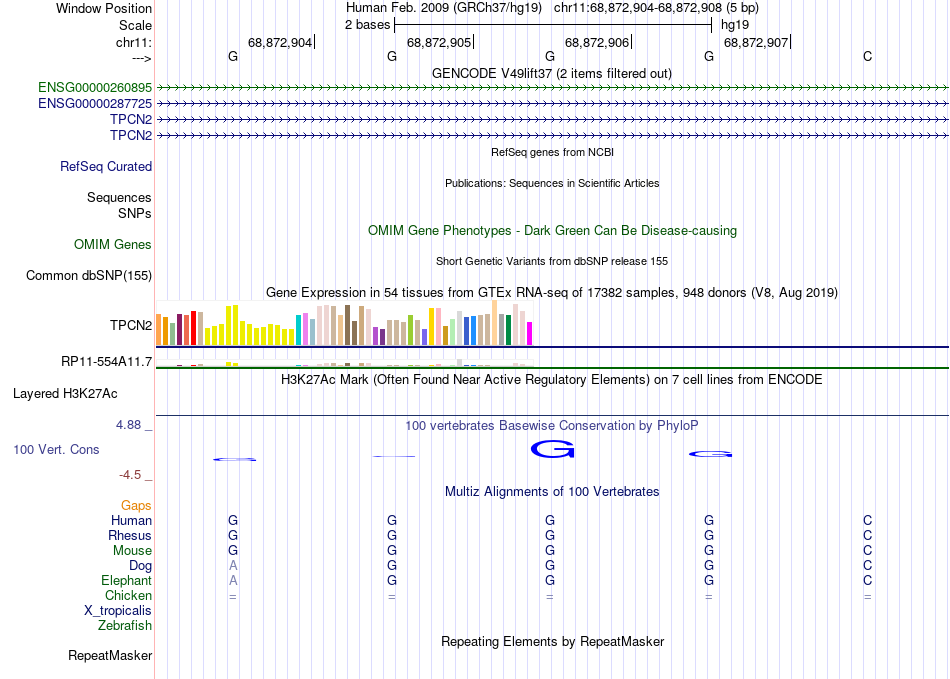Click Short Genetic Variants from dbSNP title
Viewport: 950px width, 679px height.
pos(552,261)
